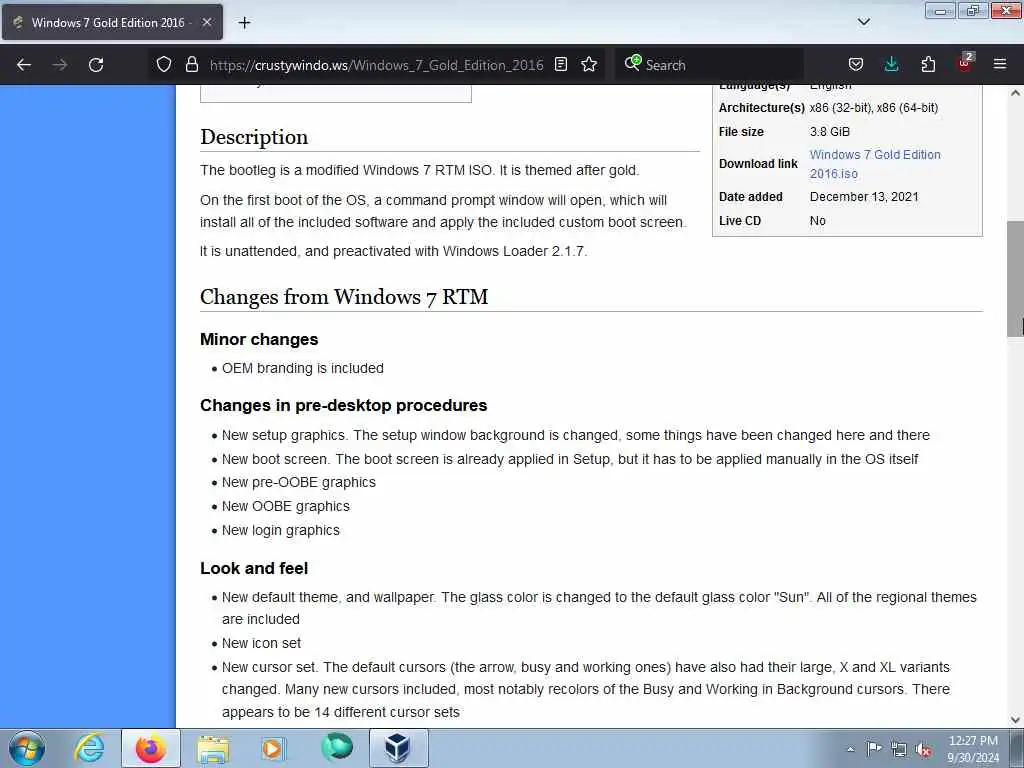Click the 'Architecture(s)' infobox label

pos(761,108)
